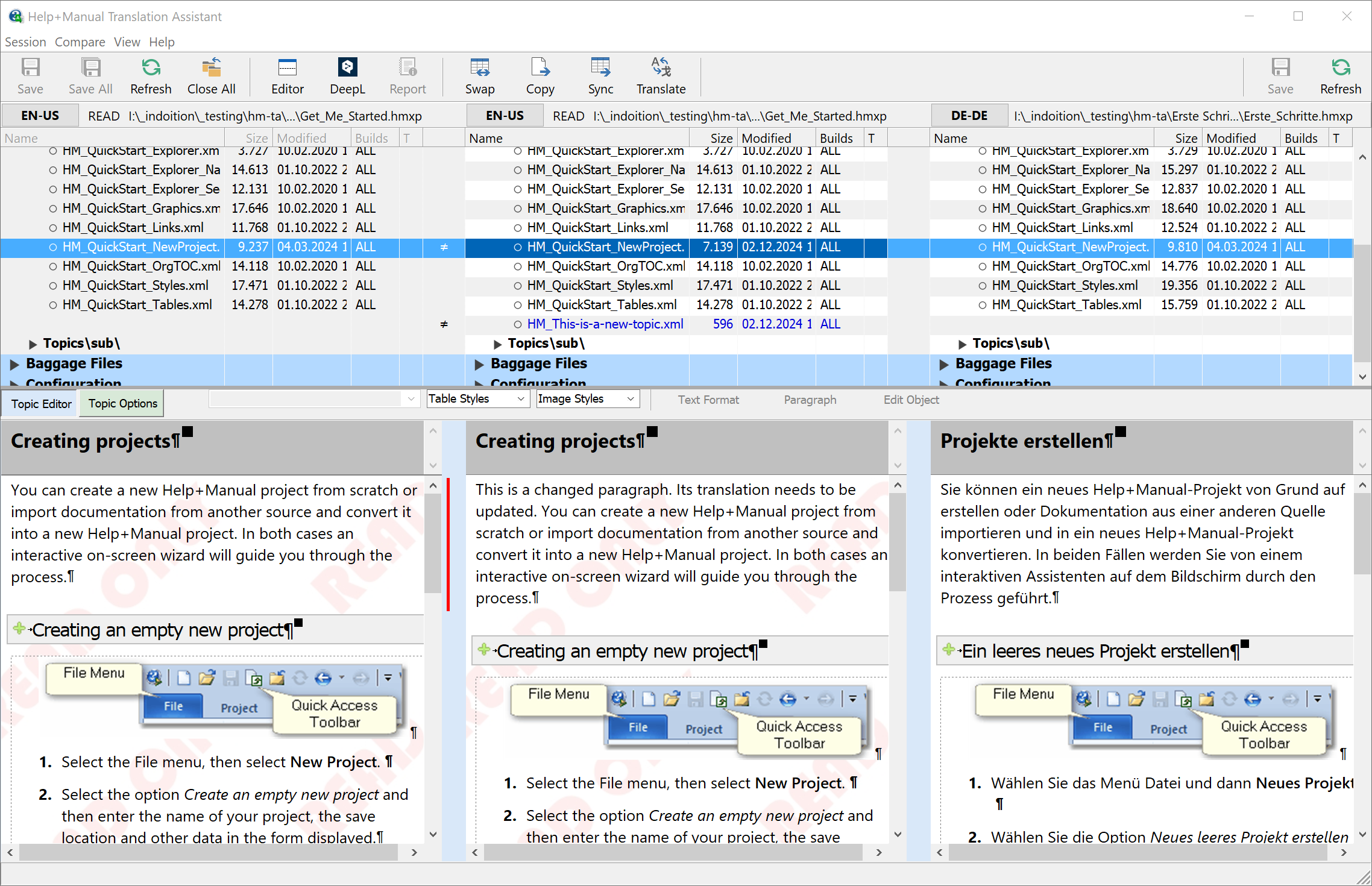
Task: Select HM_QuickStart_Styles.xml in DE-DE pane
Action: [x=1065, y=286]
